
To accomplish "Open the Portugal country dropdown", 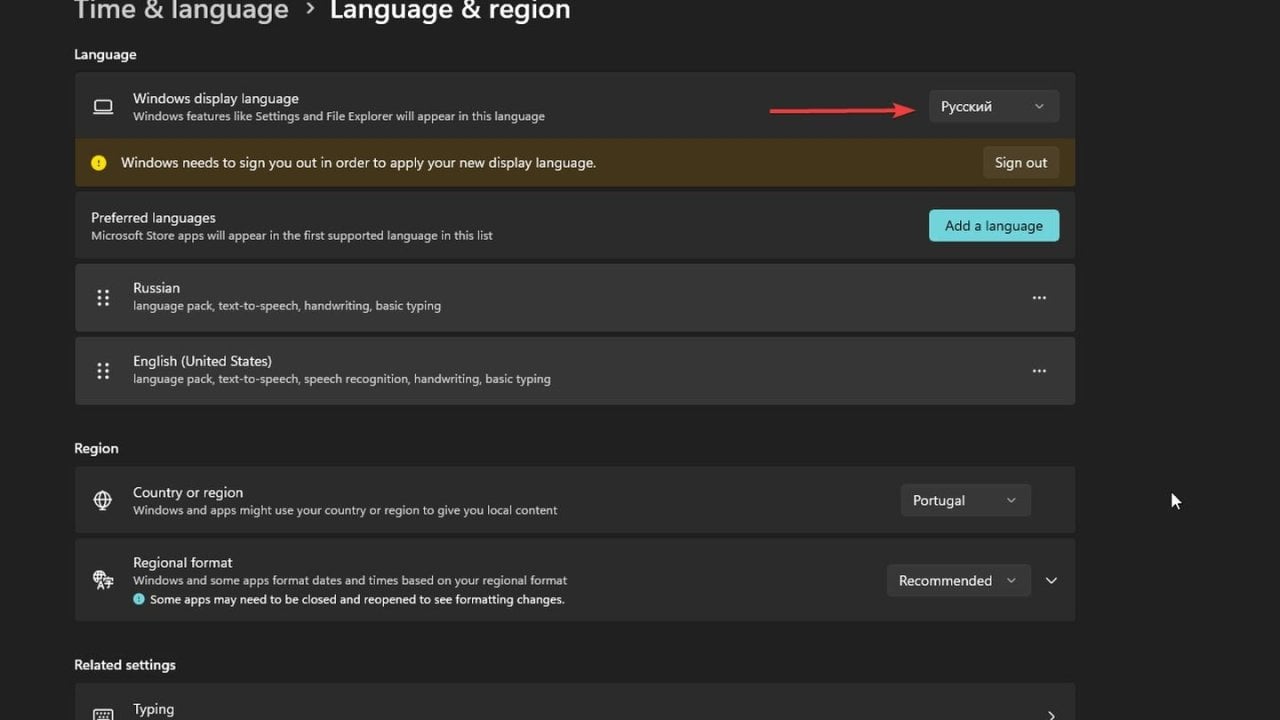I will pos(965,500).
